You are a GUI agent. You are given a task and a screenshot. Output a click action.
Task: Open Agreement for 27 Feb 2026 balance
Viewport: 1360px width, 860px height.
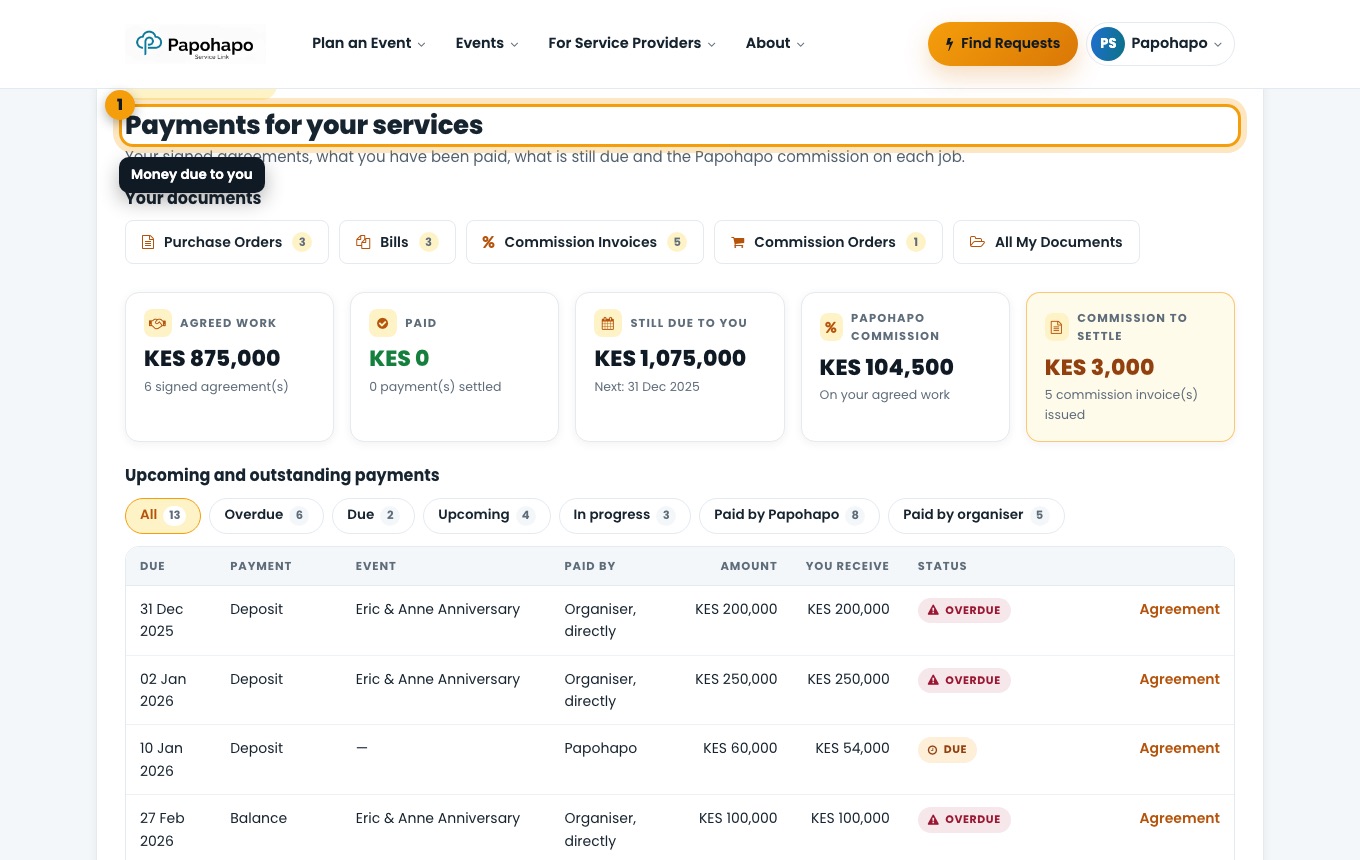[x=1180, y=818]
